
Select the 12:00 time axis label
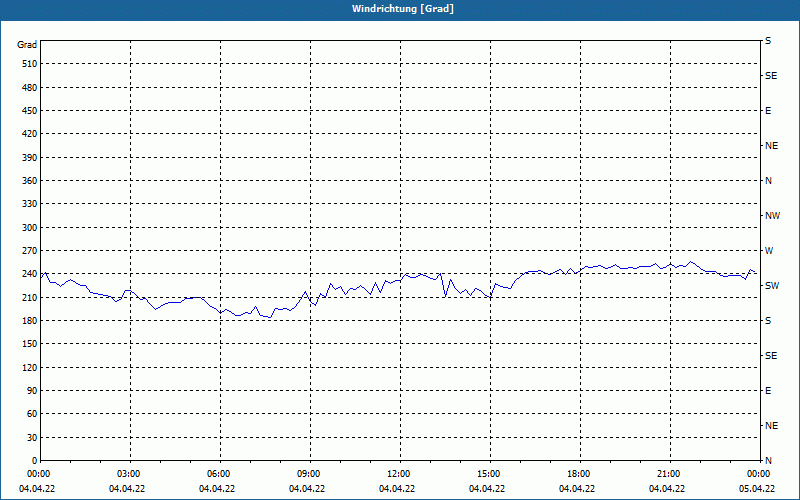coord(401,474)
